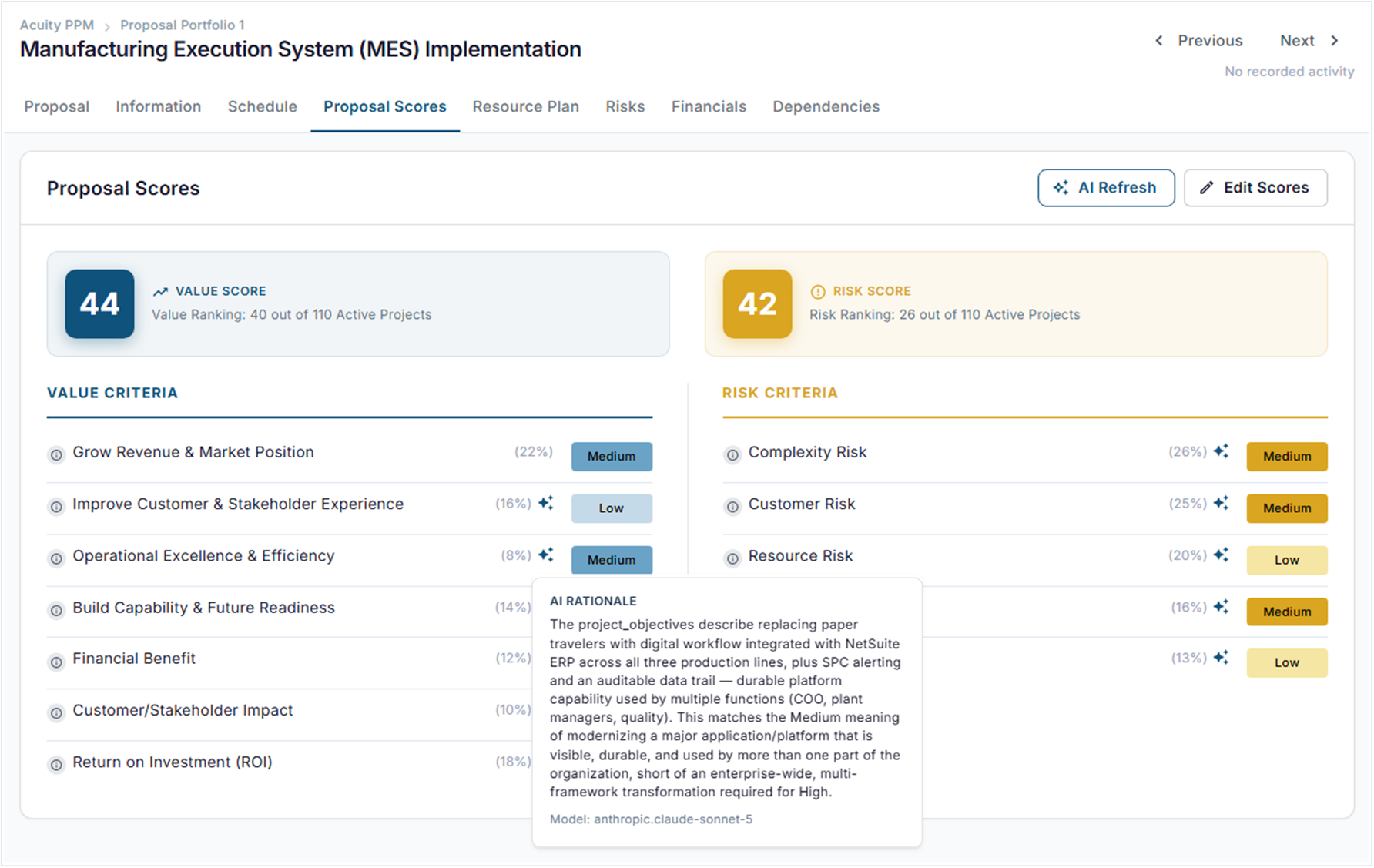The image size is (1374, 868).
Task: Open the Proposal Portfolio 1 breadcrumb link
Action: 183,25
